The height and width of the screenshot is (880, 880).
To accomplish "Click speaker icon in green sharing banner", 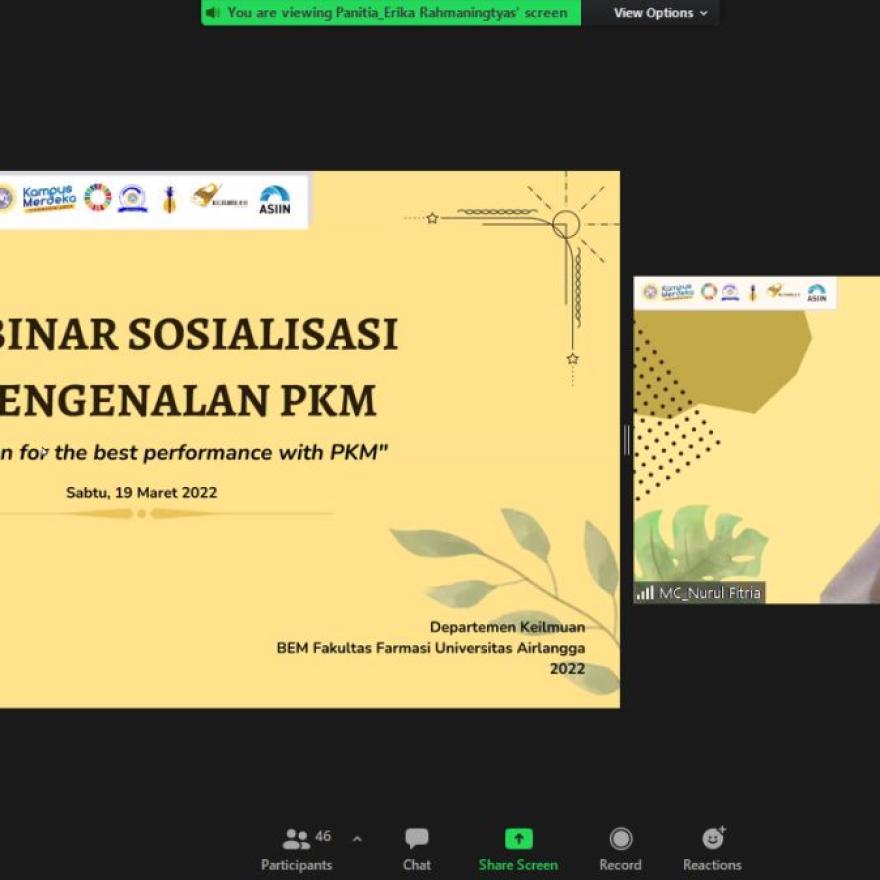I will tap(212, 13).
